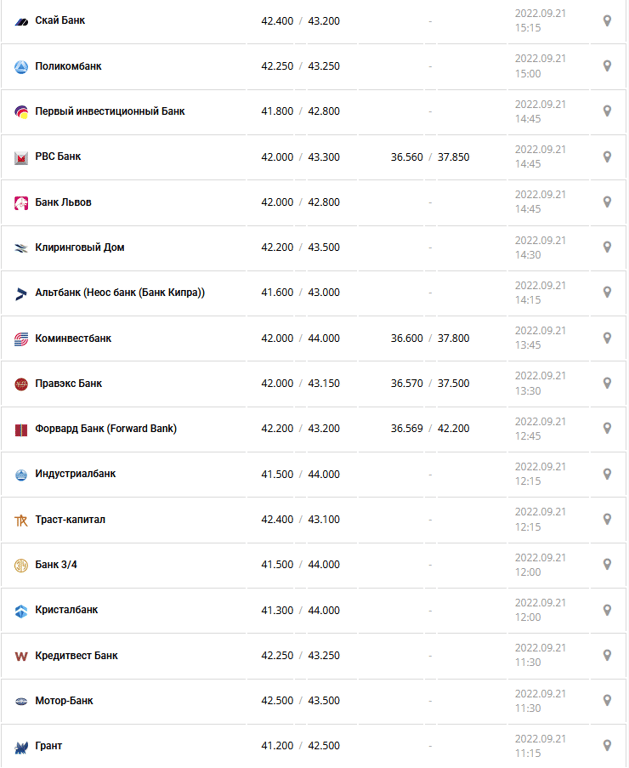
Task: Click Форвард Банк rate 36.569 / 42.200
Action: pyautogui.click(x=430, y=429)
